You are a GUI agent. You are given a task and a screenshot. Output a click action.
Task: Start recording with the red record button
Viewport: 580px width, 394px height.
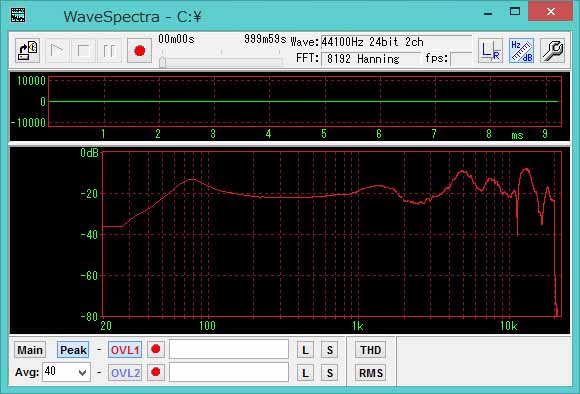click(139, 51)
